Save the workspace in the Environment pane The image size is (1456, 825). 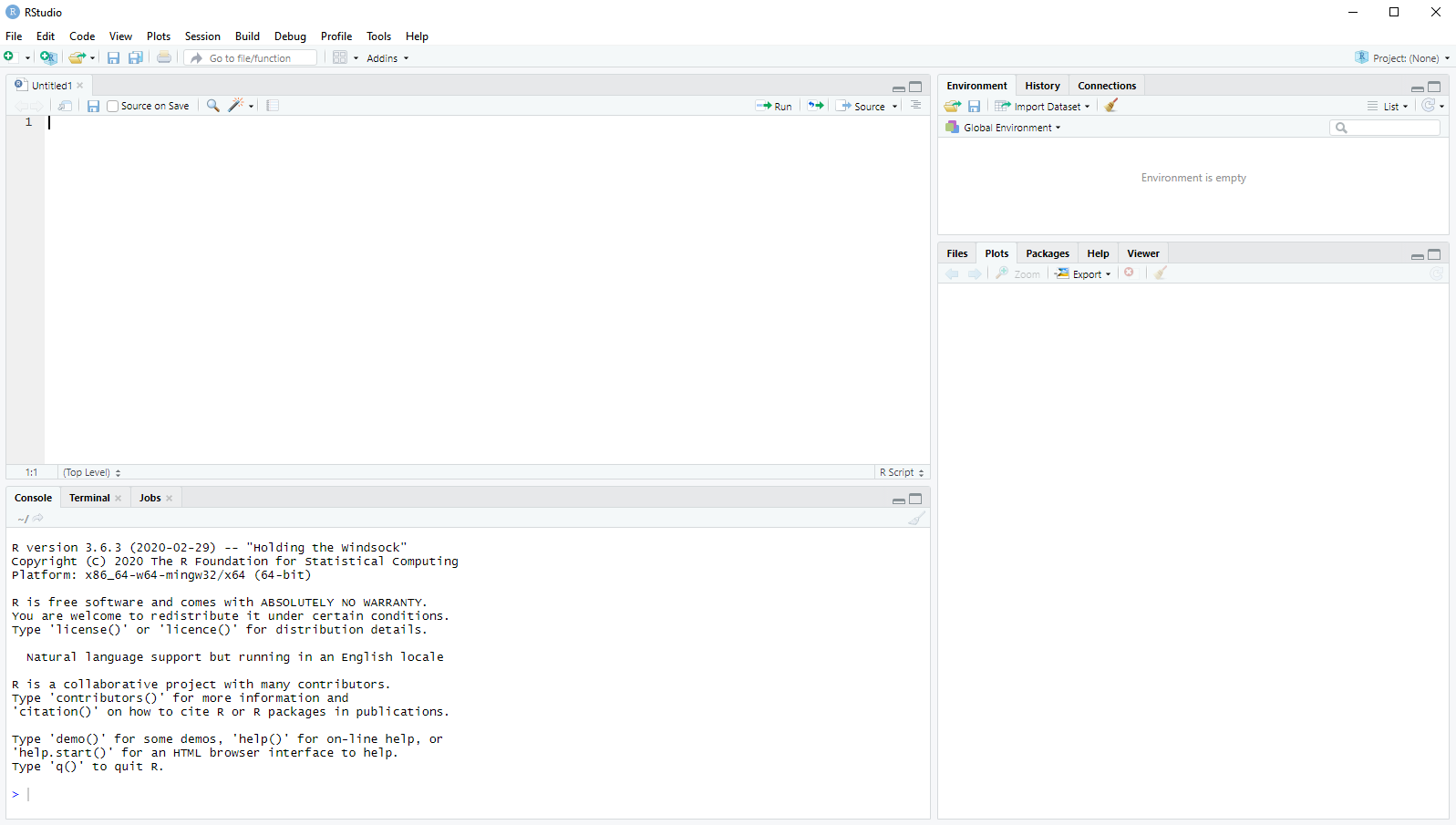tap(974, 106)
